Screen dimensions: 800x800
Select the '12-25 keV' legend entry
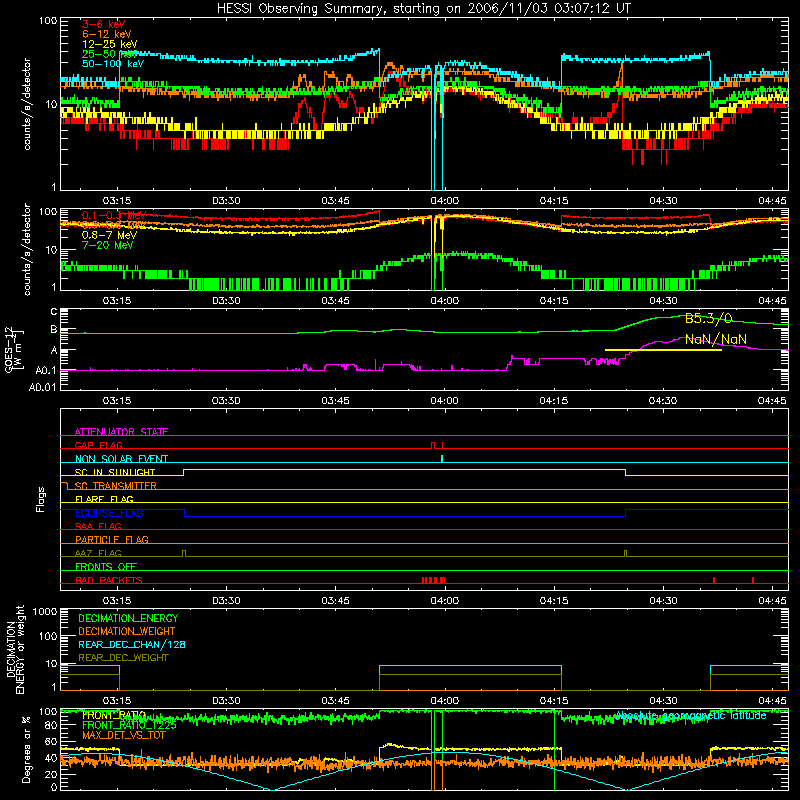tap(110, 44)
